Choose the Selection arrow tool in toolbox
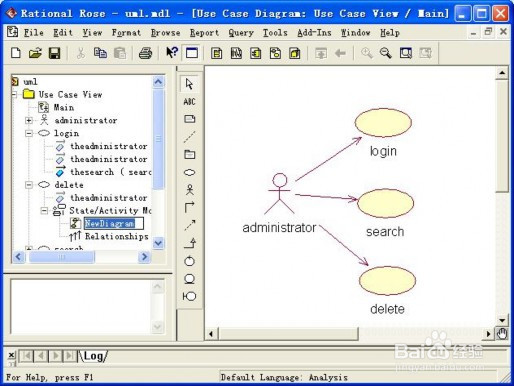This screenshot has height=386, width=514. pyautogui.click(x=189, y=84)
